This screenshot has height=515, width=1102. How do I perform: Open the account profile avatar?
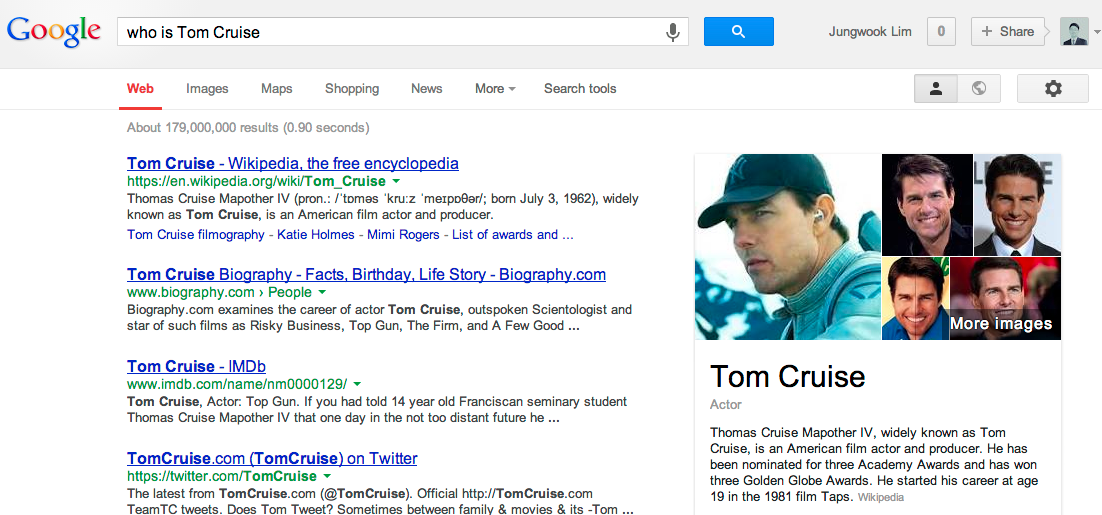(1074, 32)
